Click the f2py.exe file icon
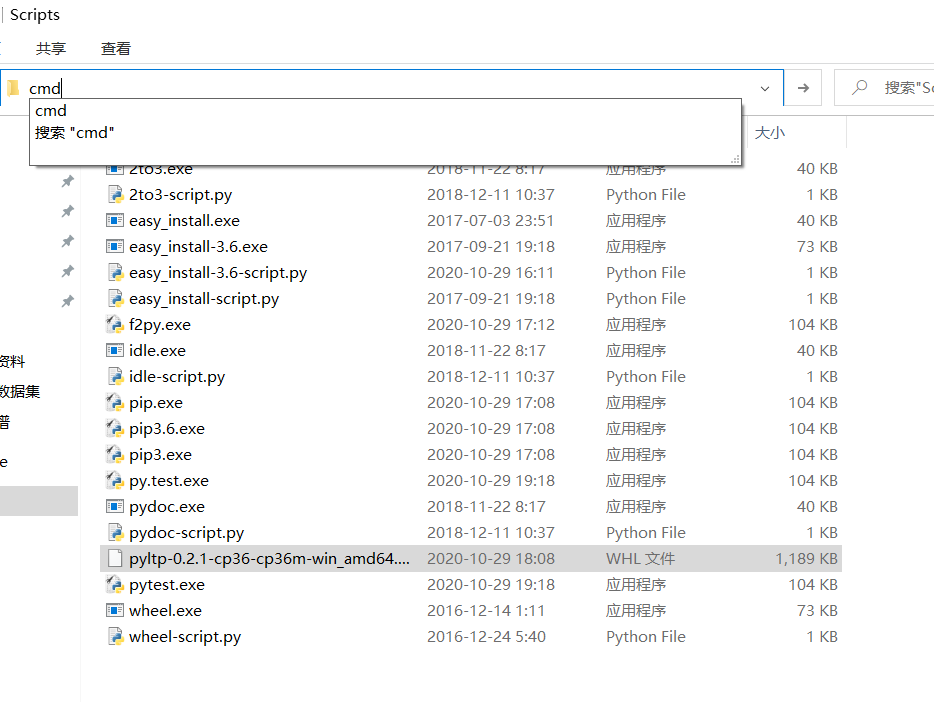 [115, 325]
